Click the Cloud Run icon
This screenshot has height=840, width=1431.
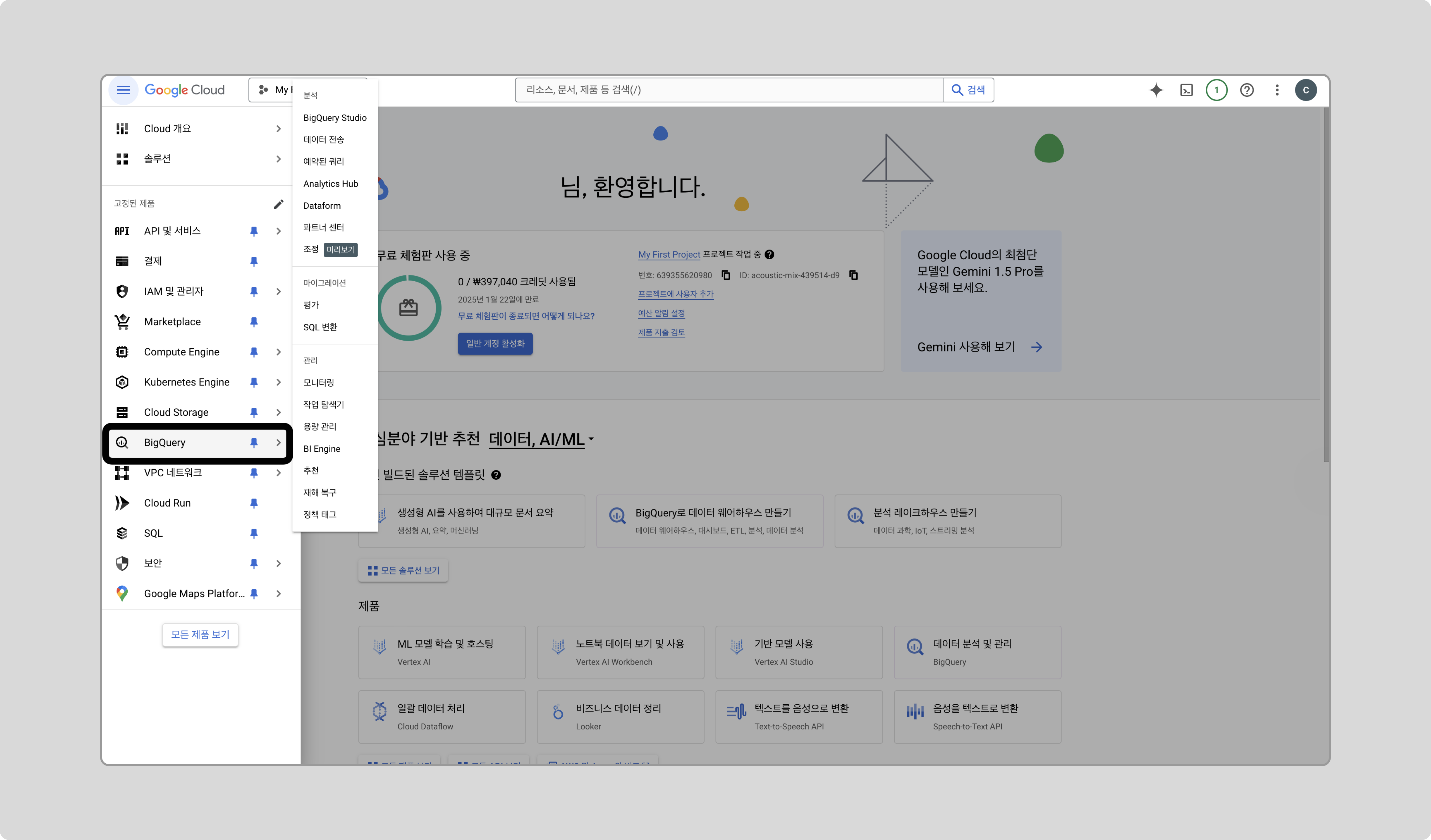[x=122, y=503]
